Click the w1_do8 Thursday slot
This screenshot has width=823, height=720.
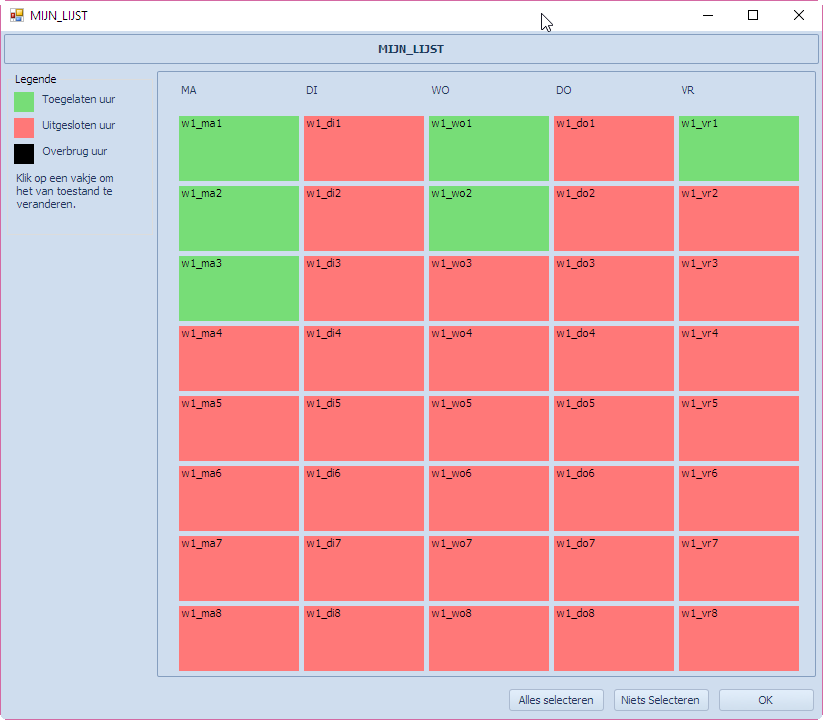click(x=614, y=638)
